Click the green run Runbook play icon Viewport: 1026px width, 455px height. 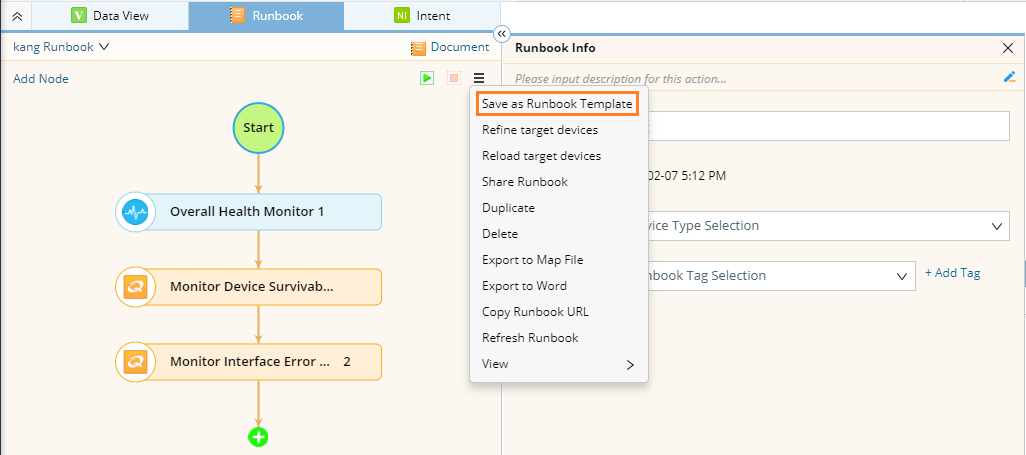point(427,78)
